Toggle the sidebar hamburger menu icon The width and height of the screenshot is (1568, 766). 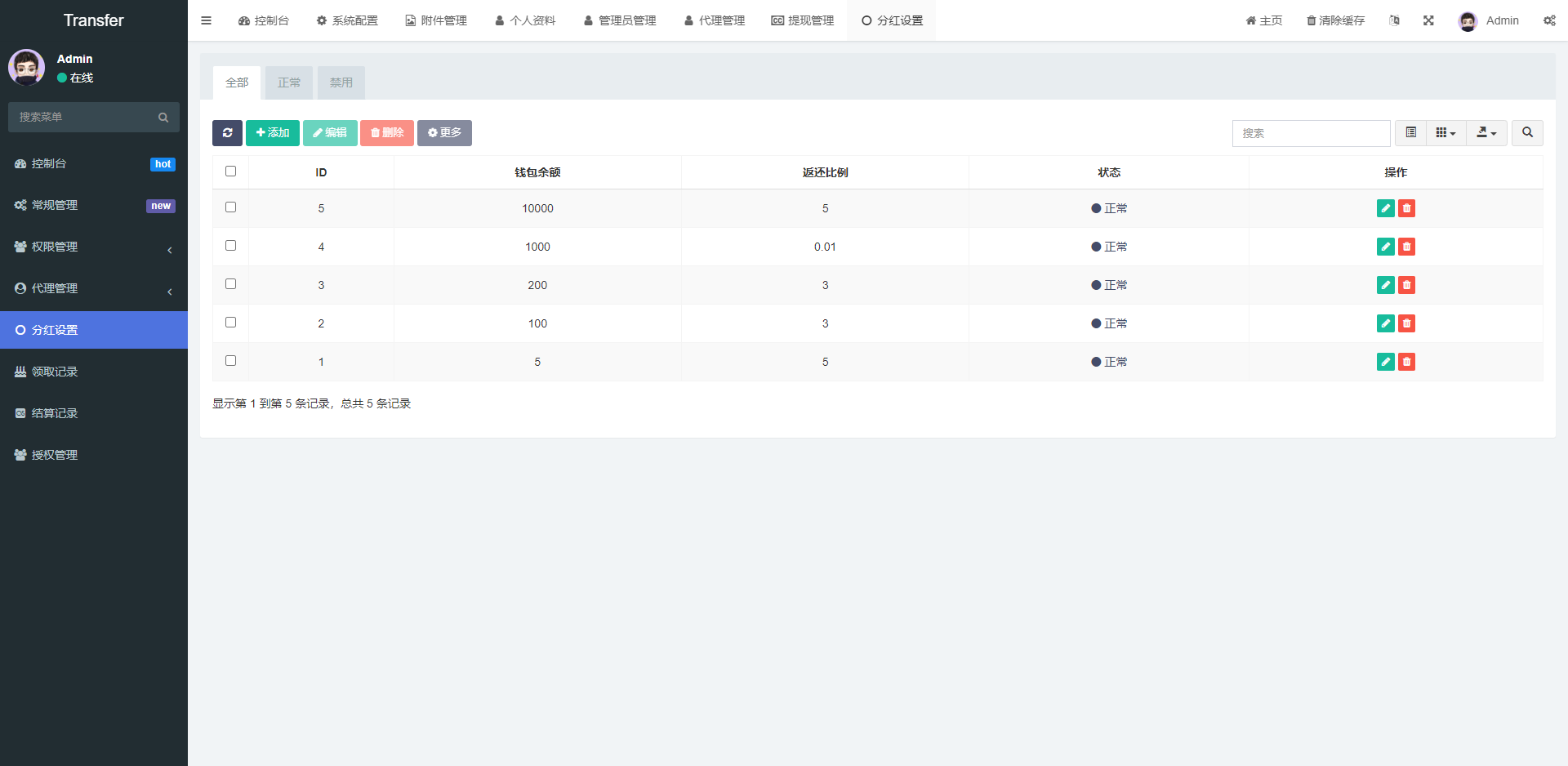coord(207,20)
